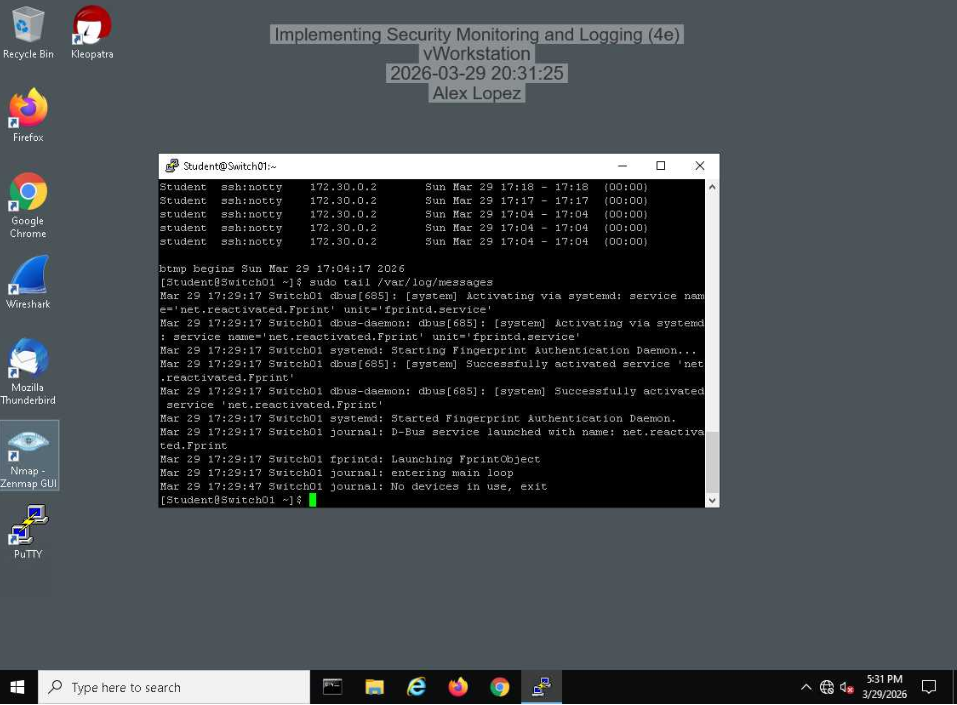
Task: Open the Command Prompt taskbar icon
Action: pos(332,687)
